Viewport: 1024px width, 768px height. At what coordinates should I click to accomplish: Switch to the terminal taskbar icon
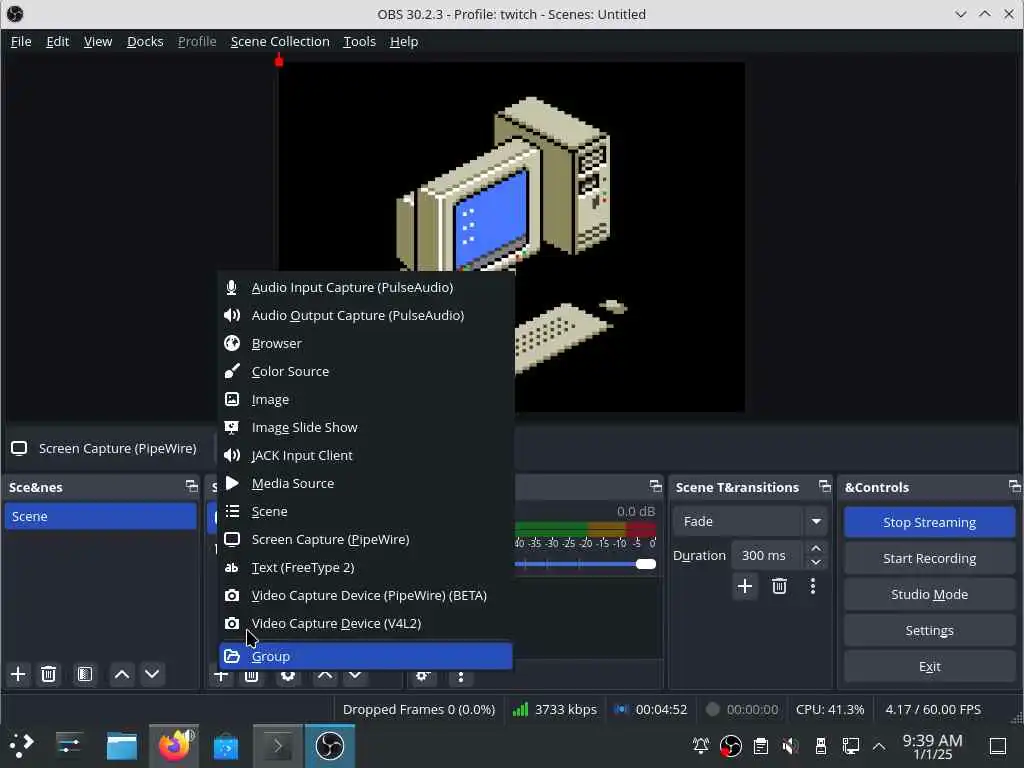pyautogui.click(x=278, y=745)
